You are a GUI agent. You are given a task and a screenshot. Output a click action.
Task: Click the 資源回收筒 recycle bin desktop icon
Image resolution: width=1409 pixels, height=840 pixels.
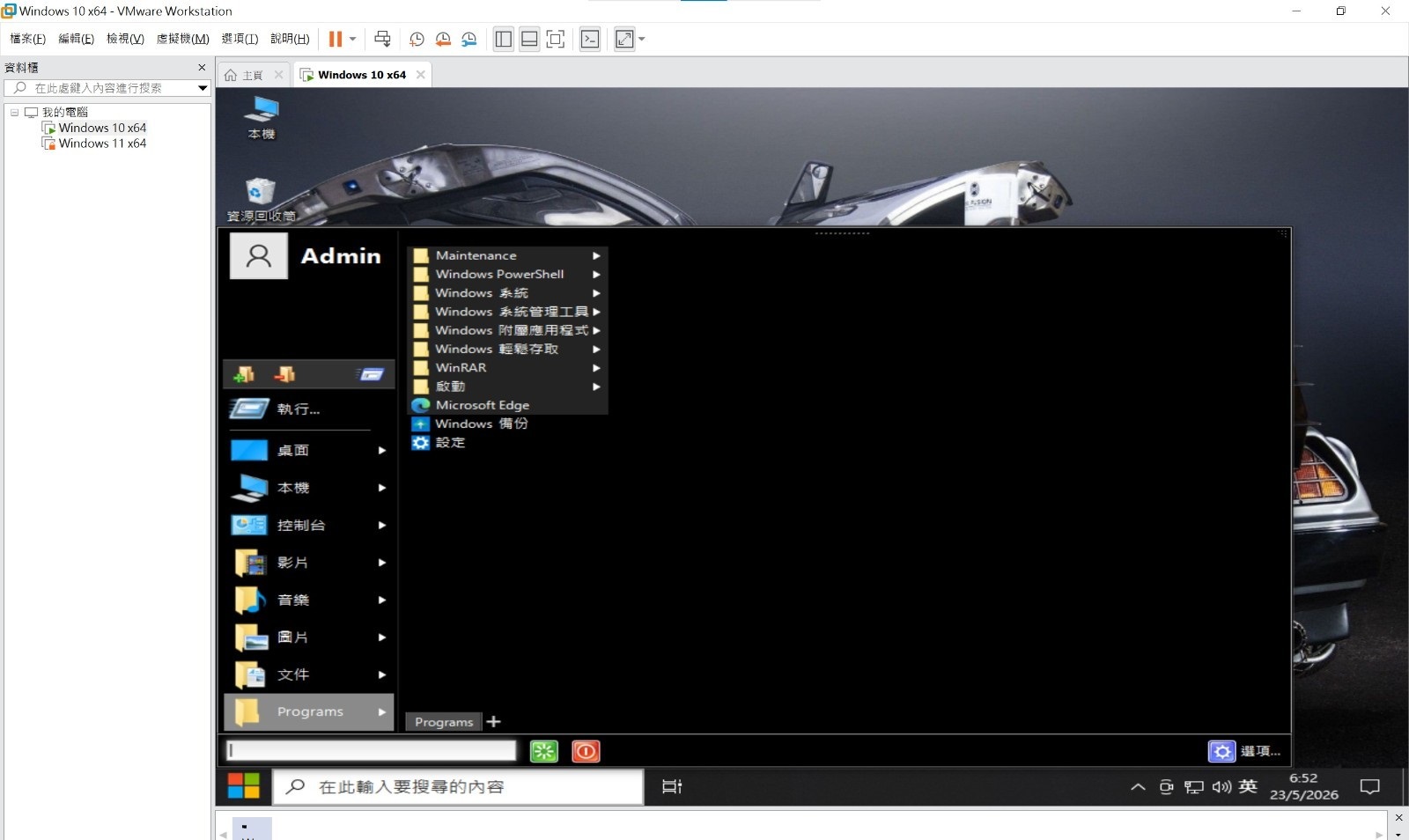tap(261, 199)
